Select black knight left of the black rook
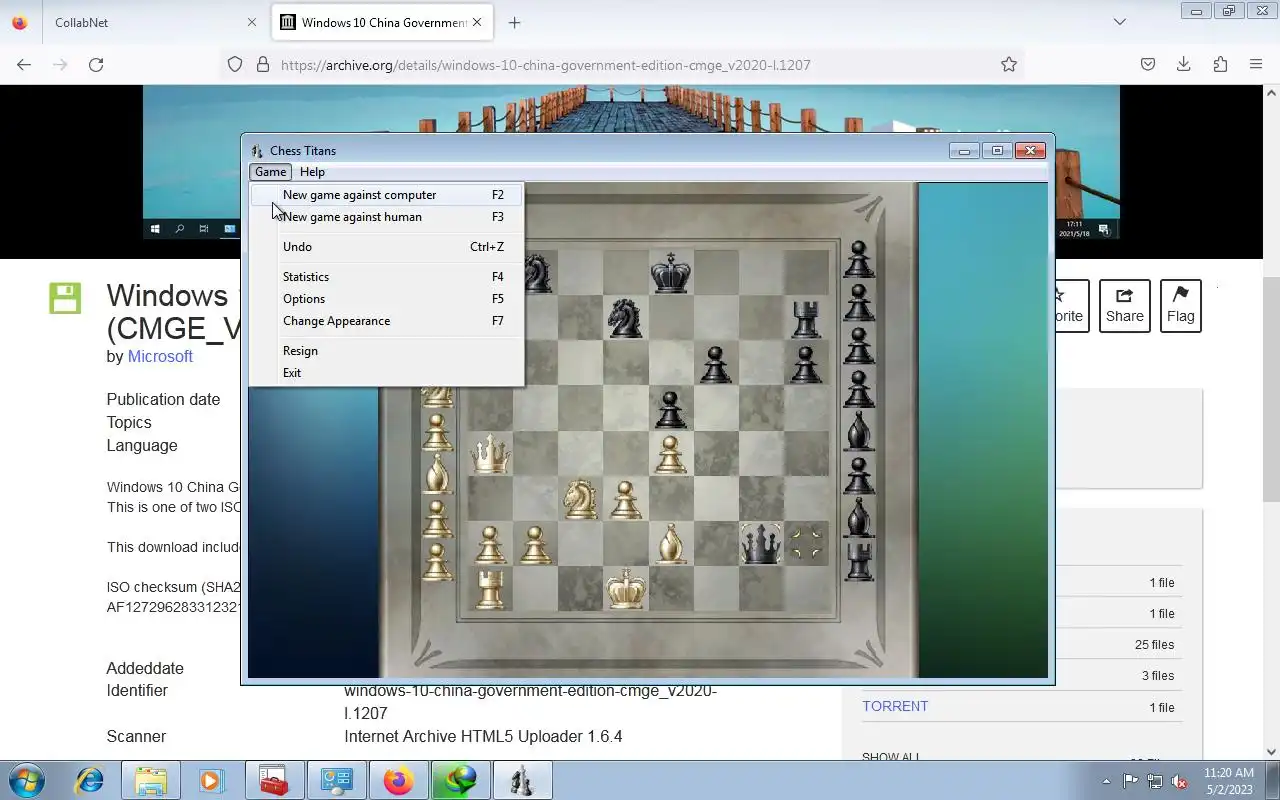This screenshot has height=800, width=1280. tap(625, 318)
